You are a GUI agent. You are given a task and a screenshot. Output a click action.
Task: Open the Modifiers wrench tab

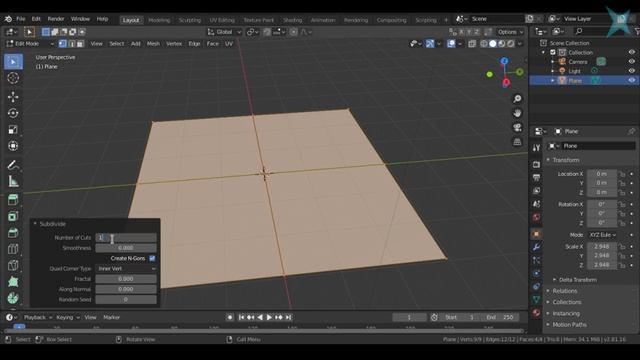[536, 247]
